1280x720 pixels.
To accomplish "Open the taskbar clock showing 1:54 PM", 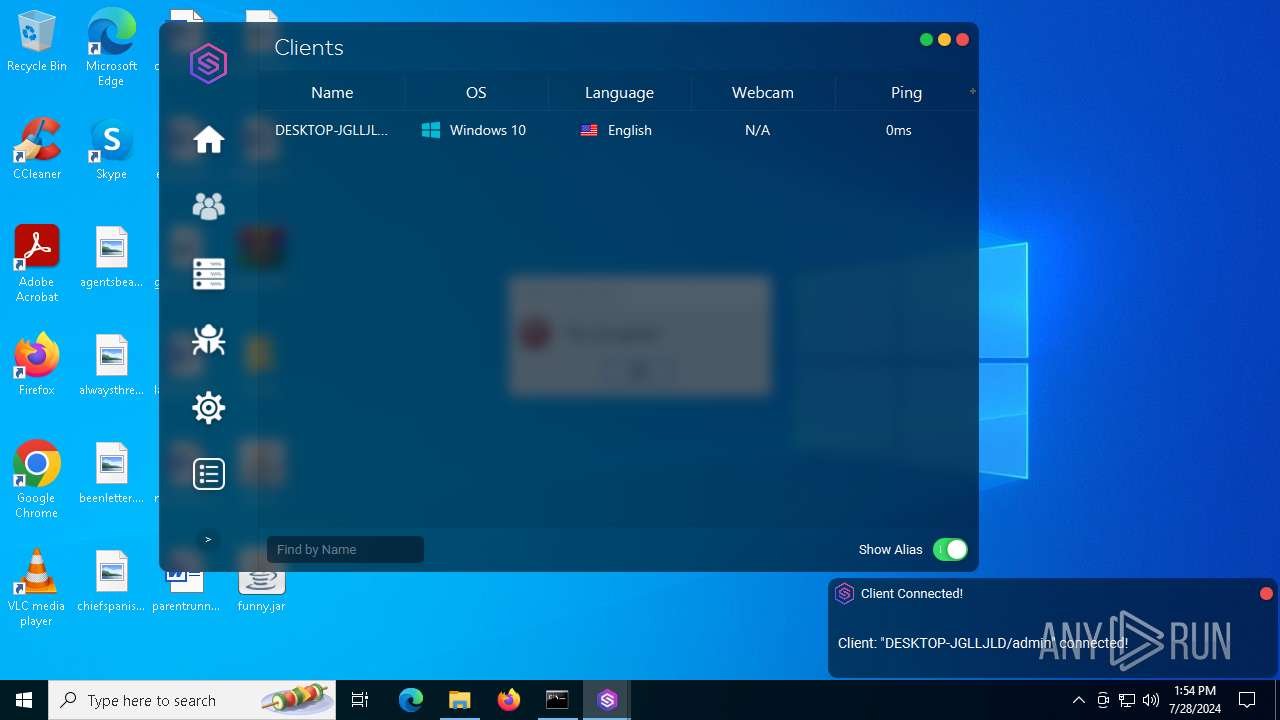I will (x=1195, y=700).
